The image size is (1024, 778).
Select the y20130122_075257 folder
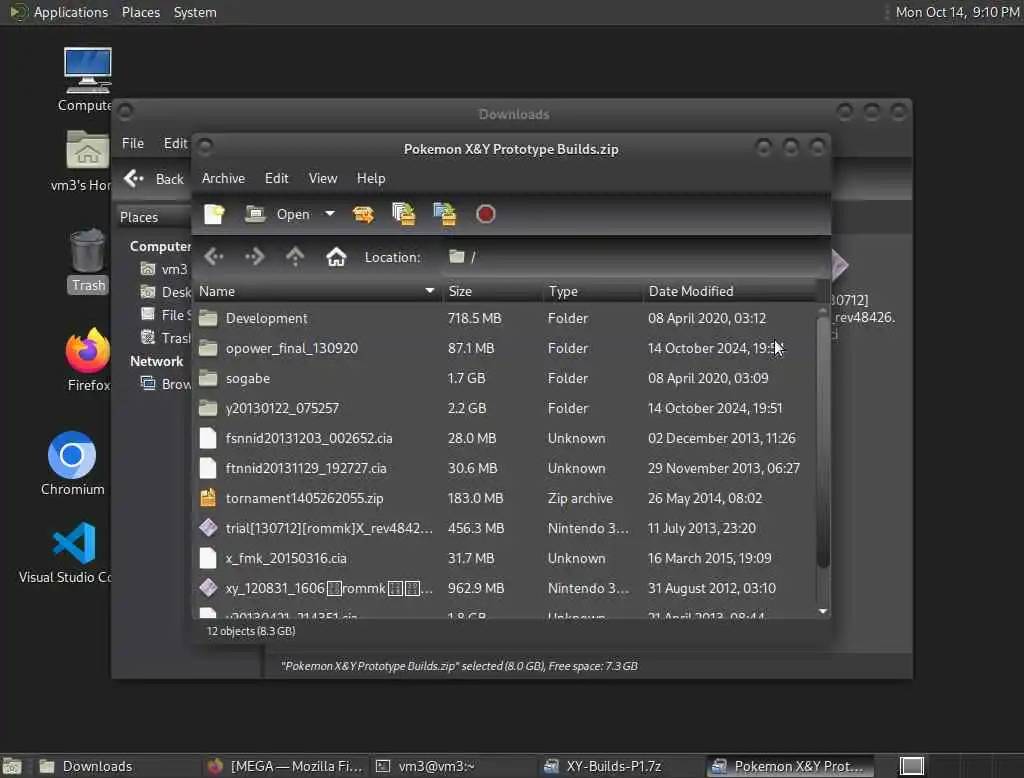pyautogui.click(x=505, y=408)
